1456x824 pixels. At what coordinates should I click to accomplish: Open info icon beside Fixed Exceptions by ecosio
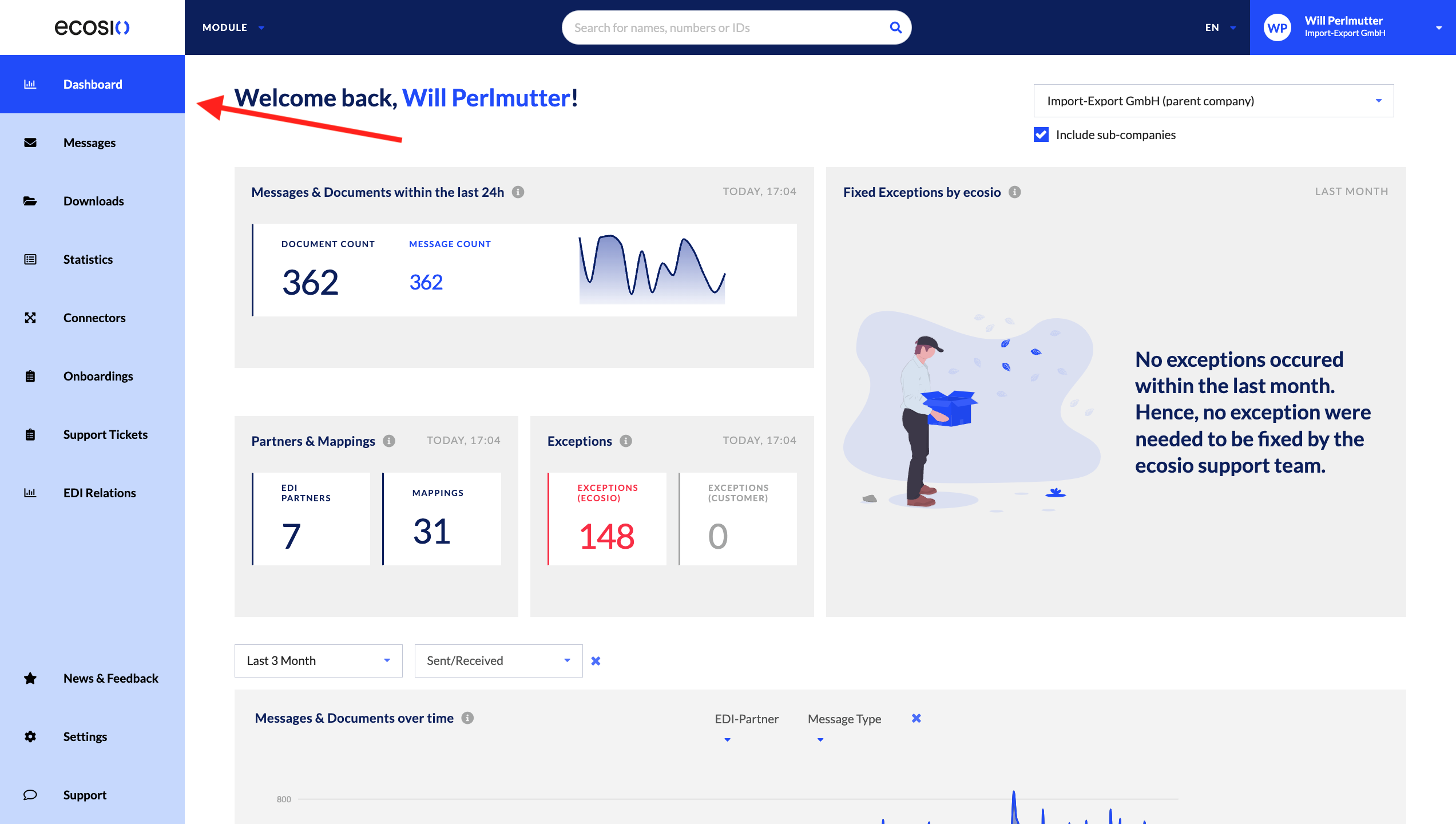(1014, 192)
